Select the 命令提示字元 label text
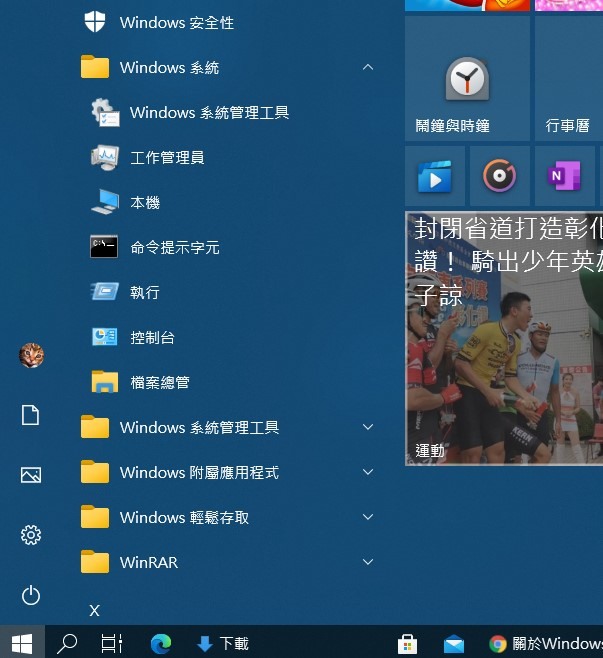This screenshot has width=603, height=658. [x=175, y=248]
